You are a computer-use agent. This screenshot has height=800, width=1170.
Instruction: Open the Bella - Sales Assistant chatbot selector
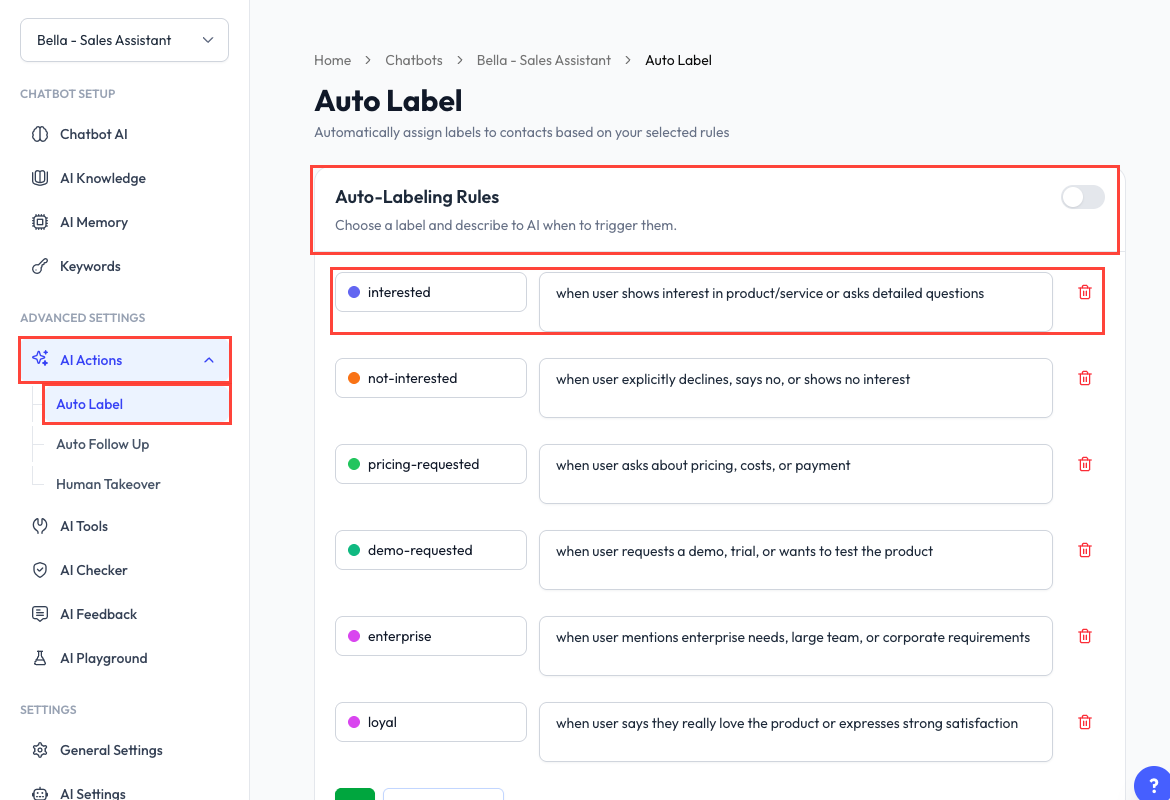(x=125, y=40)
